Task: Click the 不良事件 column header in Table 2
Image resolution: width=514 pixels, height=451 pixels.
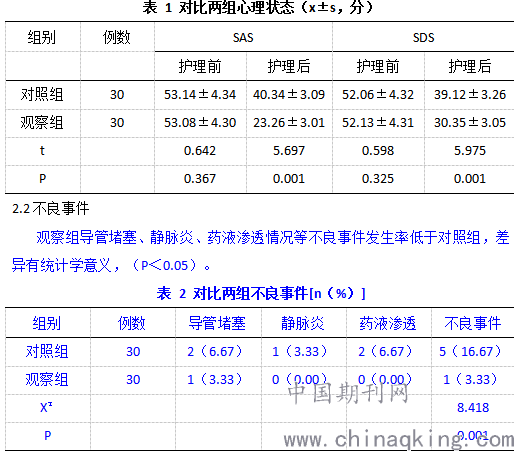Action: tap(473, 323)
